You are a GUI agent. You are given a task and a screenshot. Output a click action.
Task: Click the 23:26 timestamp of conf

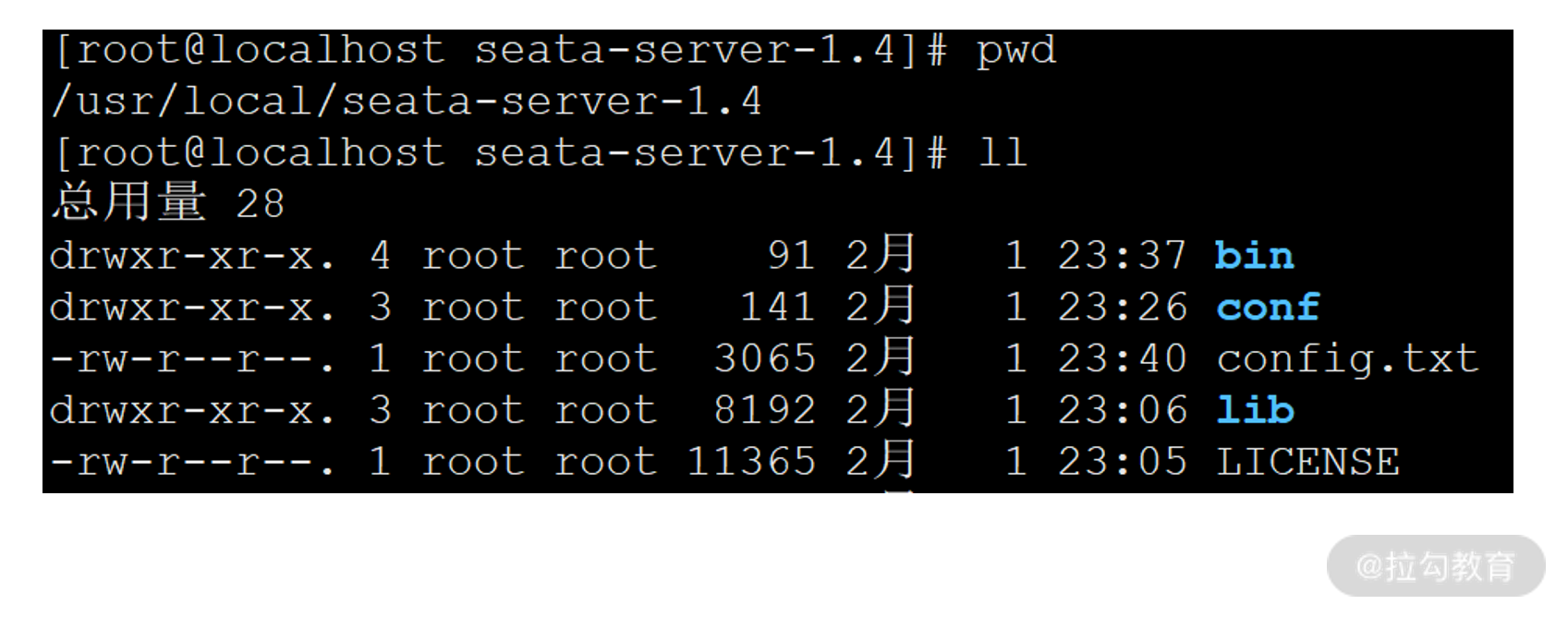click(x=1122, y=308)
